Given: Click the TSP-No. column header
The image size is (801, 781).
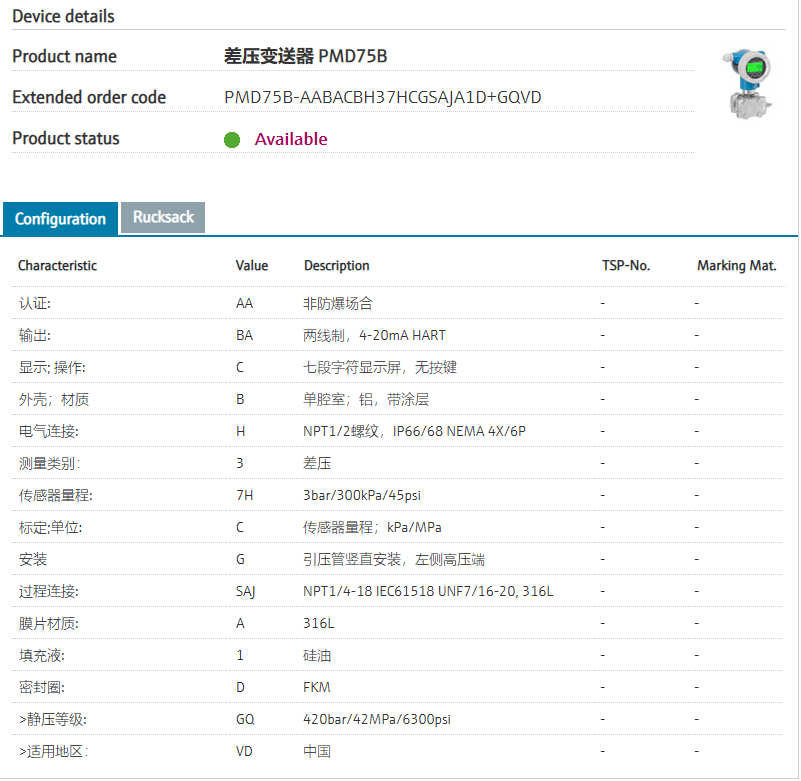Looking at the screenshot, I should pyautogui.click(x=626, y=266).
